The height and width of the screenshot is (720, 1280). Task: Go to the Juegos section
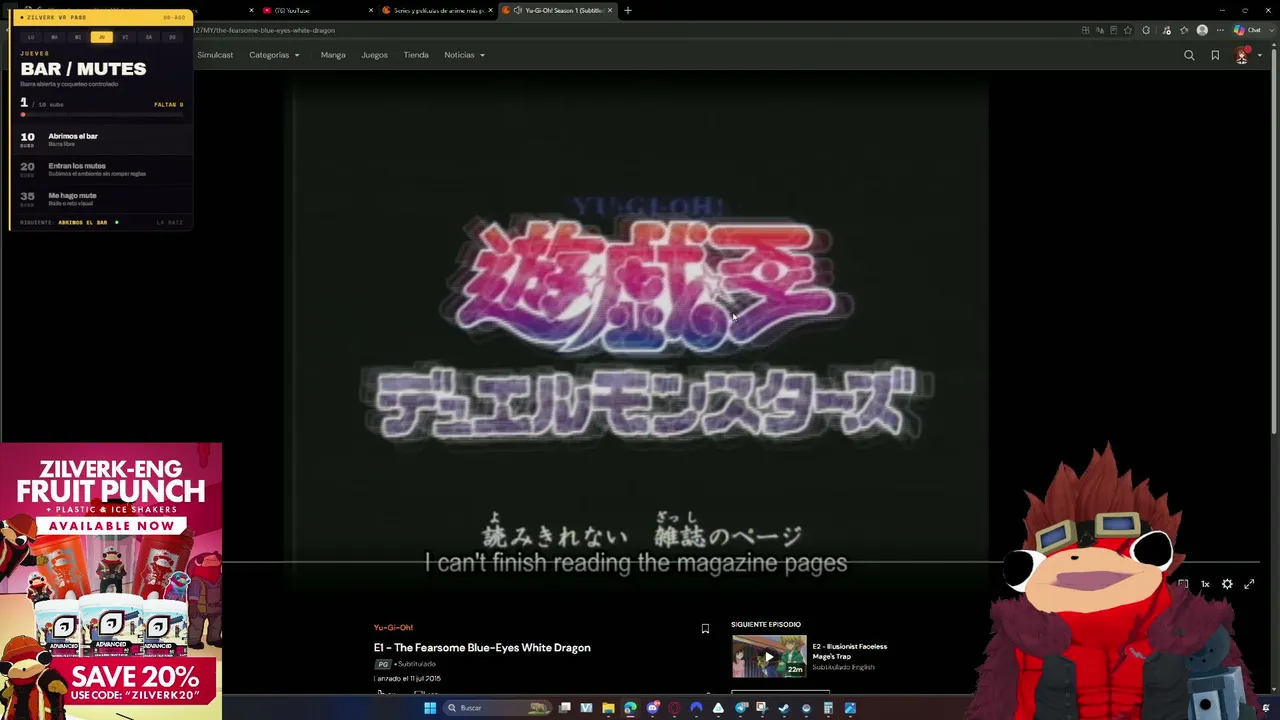[x=374, y=55]
